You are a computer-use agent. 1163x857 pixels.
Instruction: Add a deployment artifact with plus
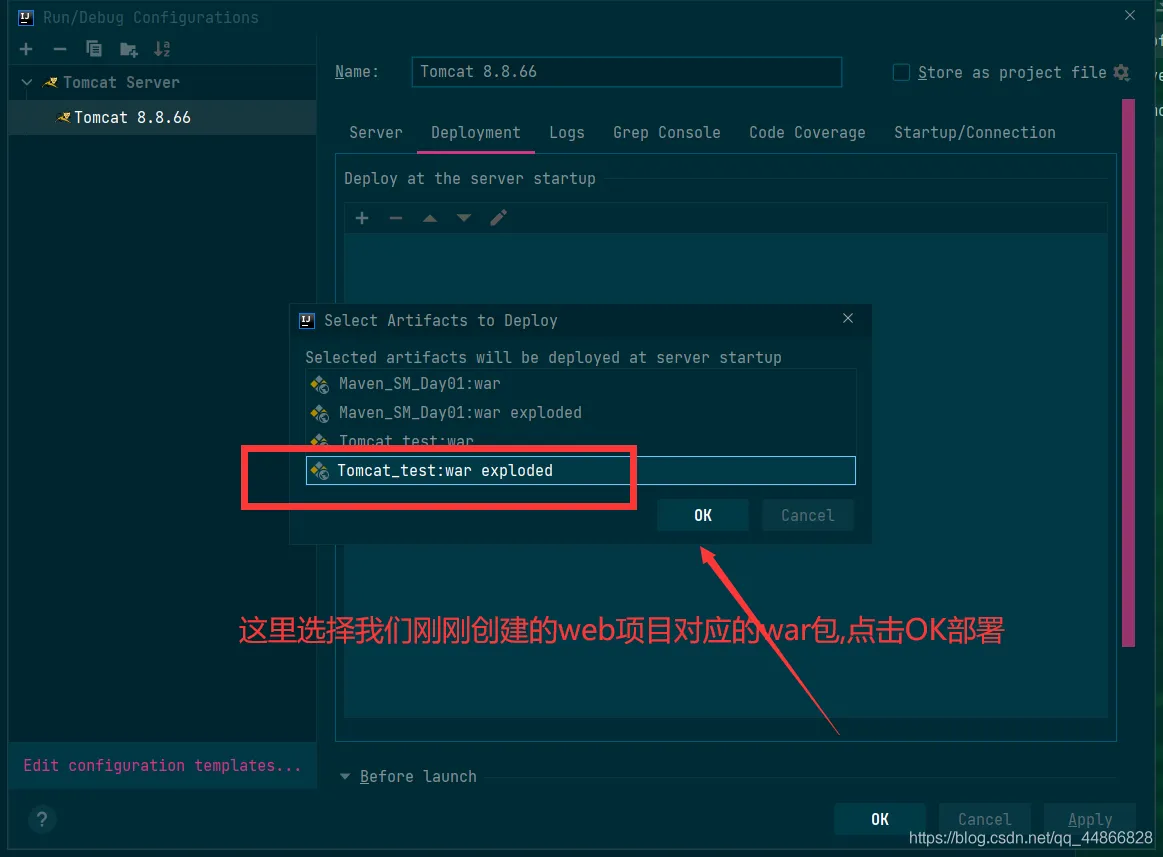coord(362,218)
